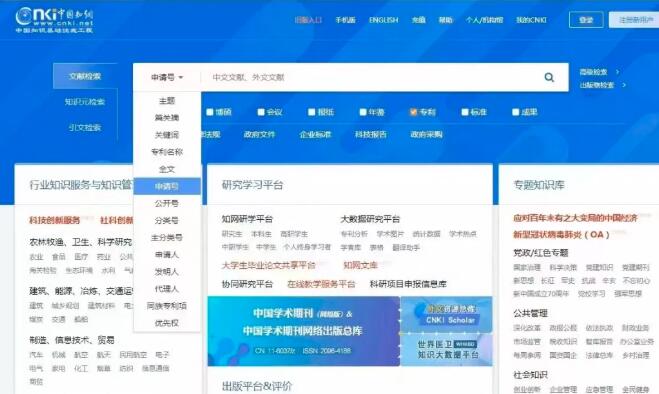The height and width of the screenshot is (394, 659).
Task: Open 协同研究平台 link
Action: pos(247,284)
